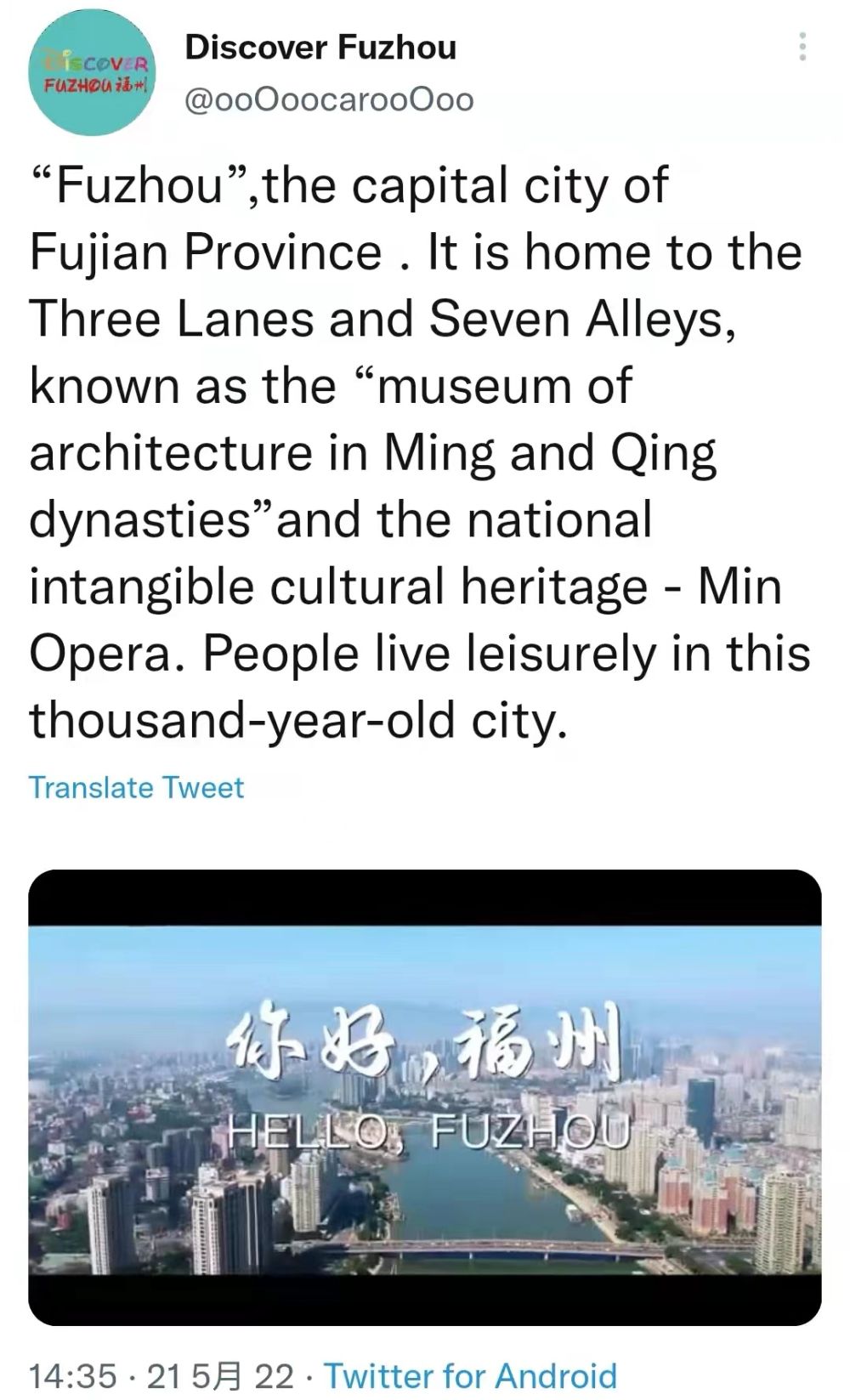
Task: Play the Hello Fuzhou video thumbnail
Action: coord(425,1097)
